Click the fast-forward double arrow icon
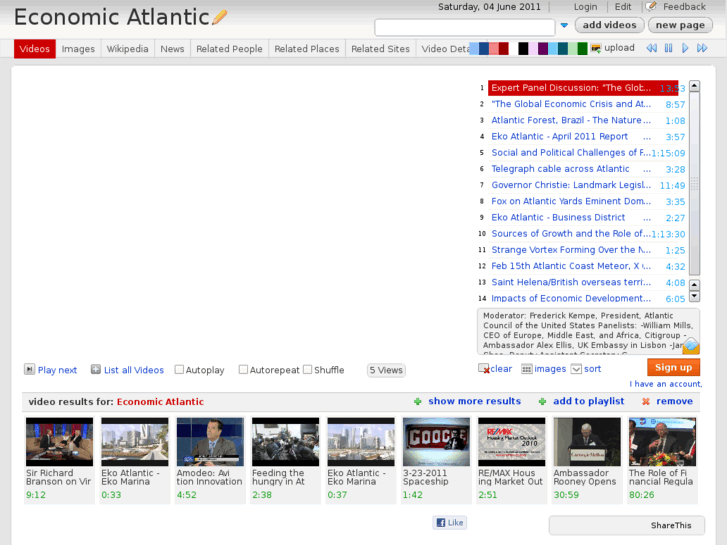The height and width of the screenshot is (545, 727). 703,48
